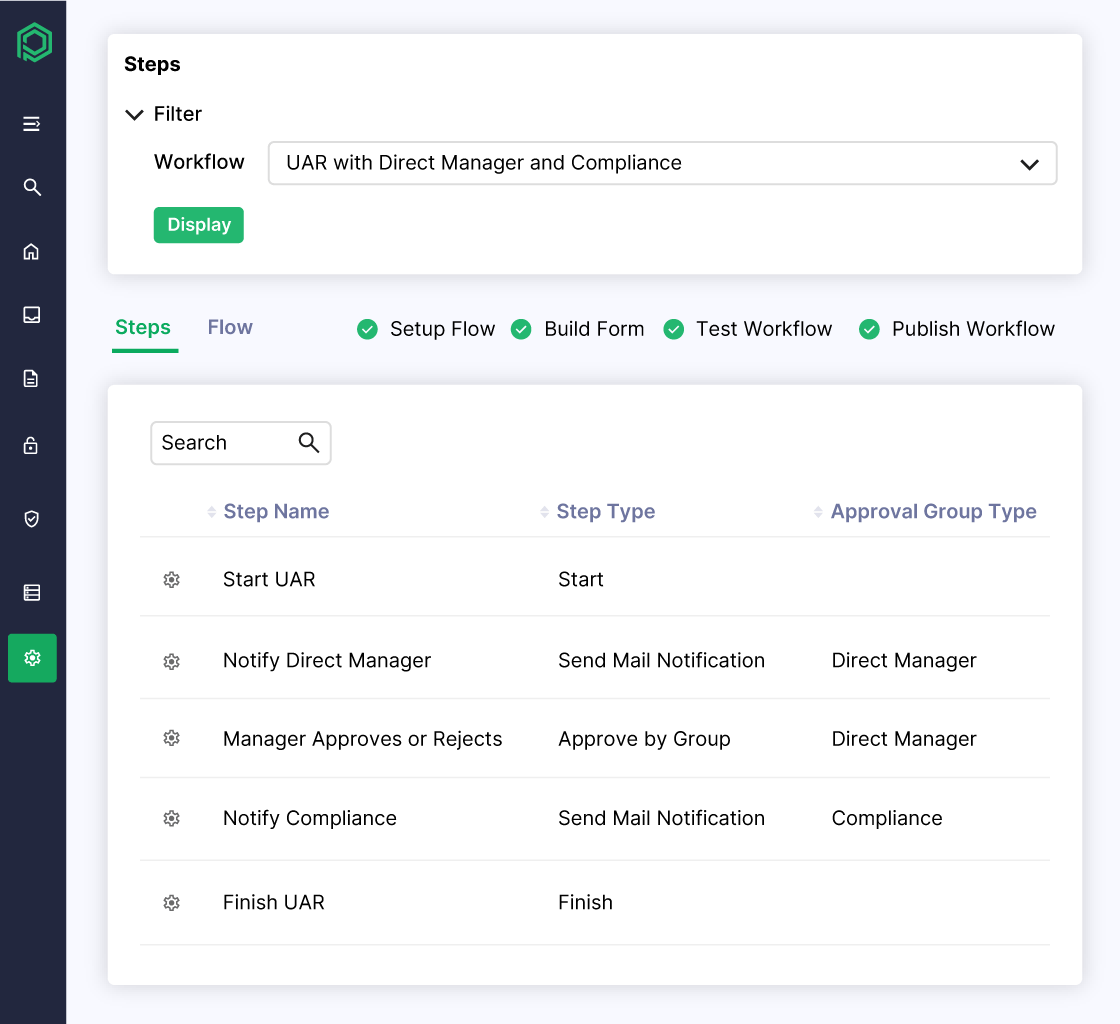Click the Test Workflow checkmark indicator
The image size is (1120, 1024).
click(x=673, y=328)
